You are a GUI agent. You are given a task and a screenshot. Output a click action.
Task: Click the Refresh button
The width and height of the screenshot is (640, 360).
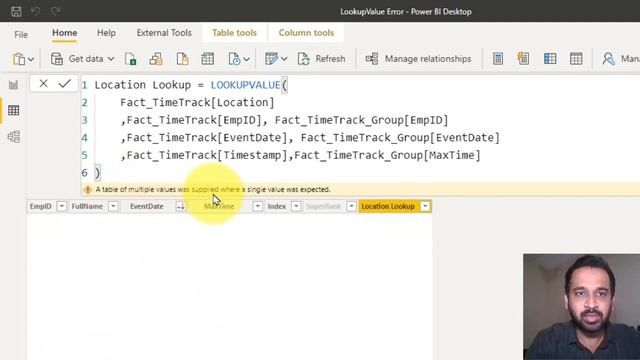(322, 59)
